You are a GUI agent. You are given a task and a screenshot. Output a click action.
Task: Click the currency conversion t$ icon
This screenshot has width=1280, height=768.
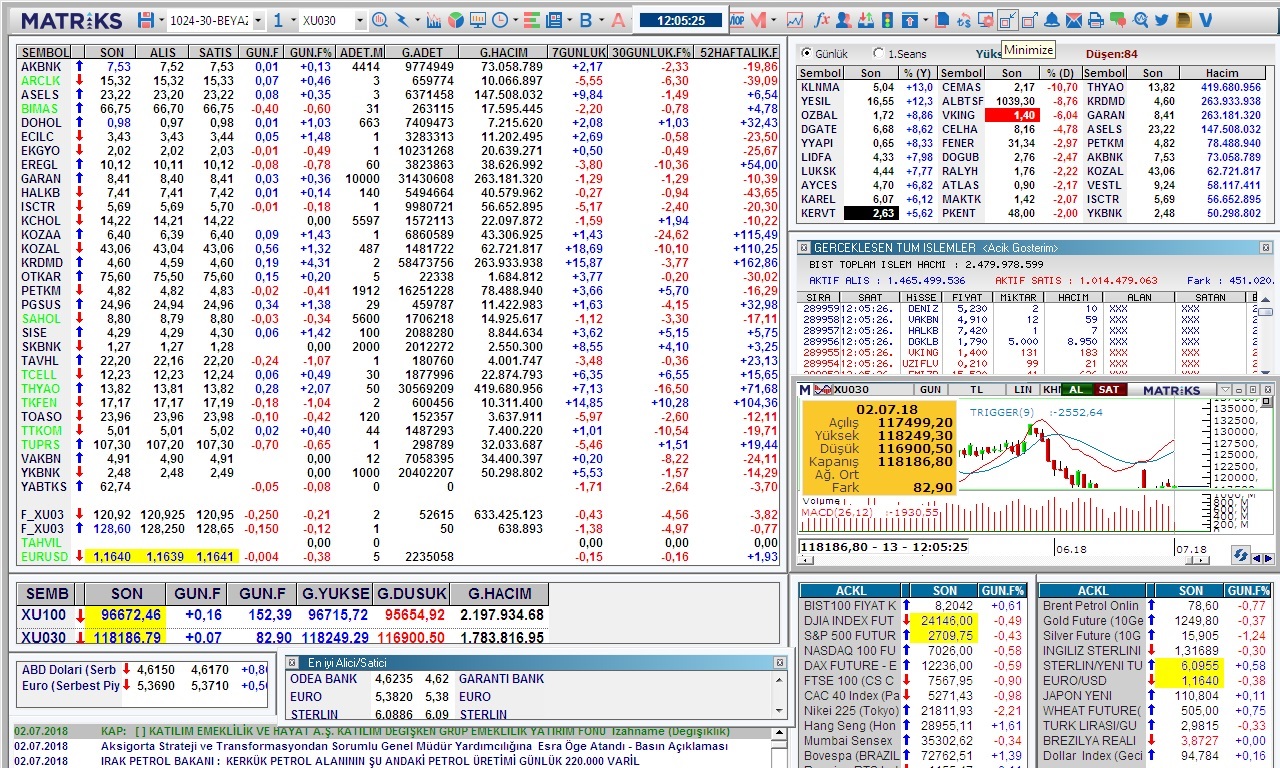[964, 21]
